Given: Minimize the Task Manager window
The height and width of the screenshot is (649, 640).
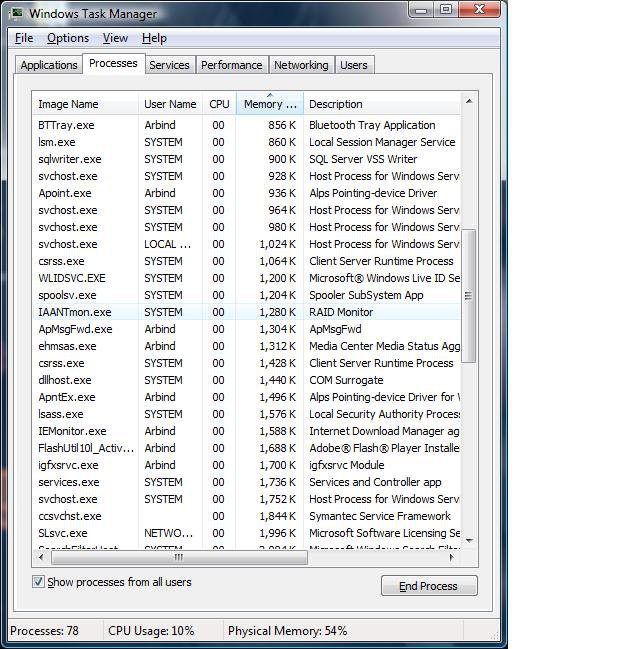Looking at the screenshot, I should pyautogui.click(x=421, y=10).
